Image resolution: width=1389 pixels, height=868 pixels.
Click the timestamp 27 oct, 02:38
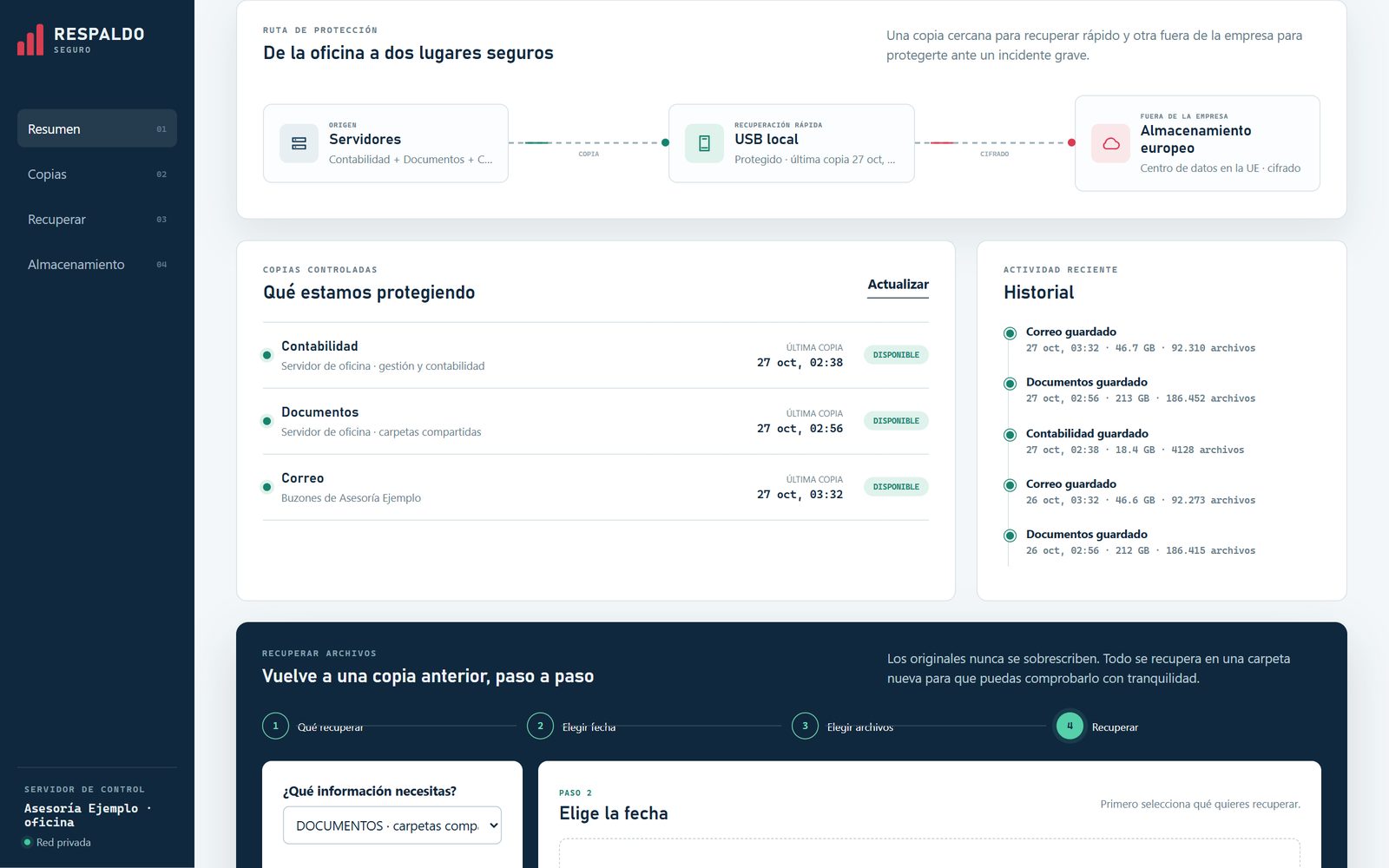click(x=800, y=363)
